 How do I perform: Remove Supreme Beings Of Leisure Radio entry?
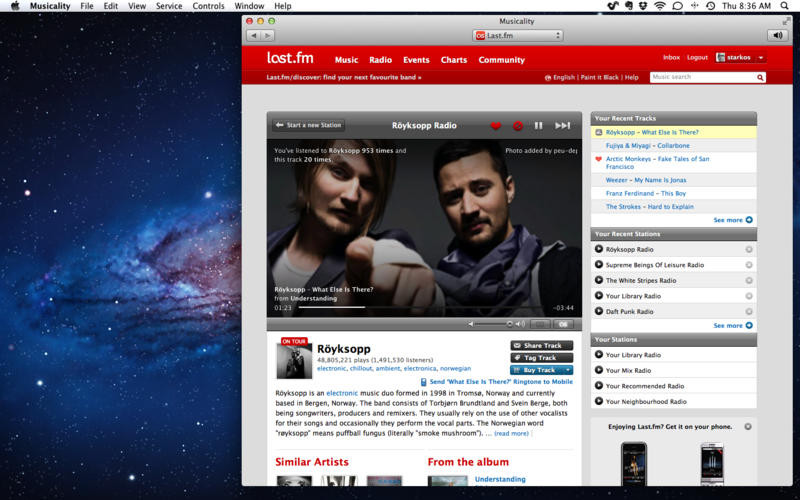pyautogui.click(x=749, y=265)
